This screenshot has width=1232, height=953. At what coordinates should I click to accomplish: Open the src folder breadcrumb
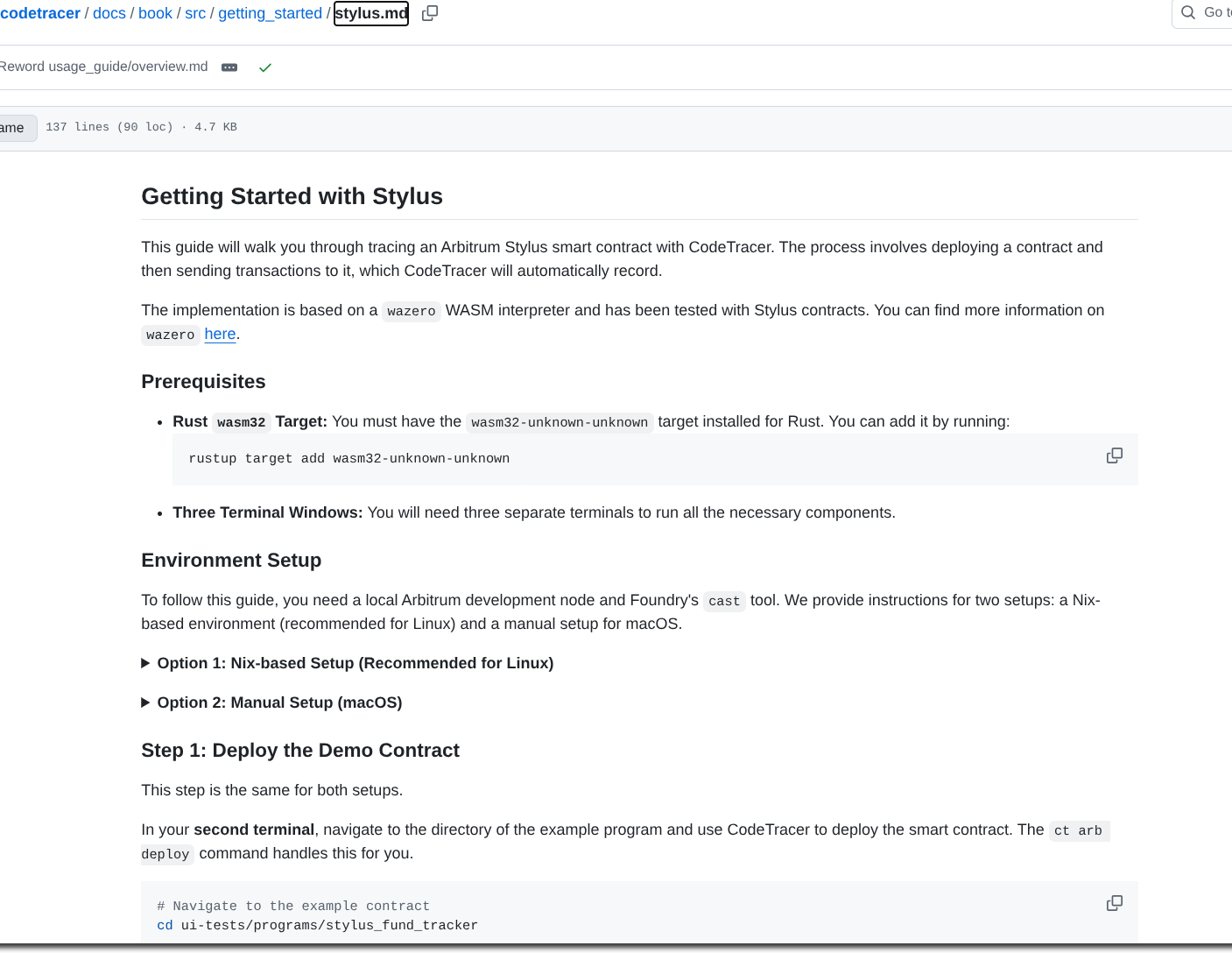click(195, 13)
